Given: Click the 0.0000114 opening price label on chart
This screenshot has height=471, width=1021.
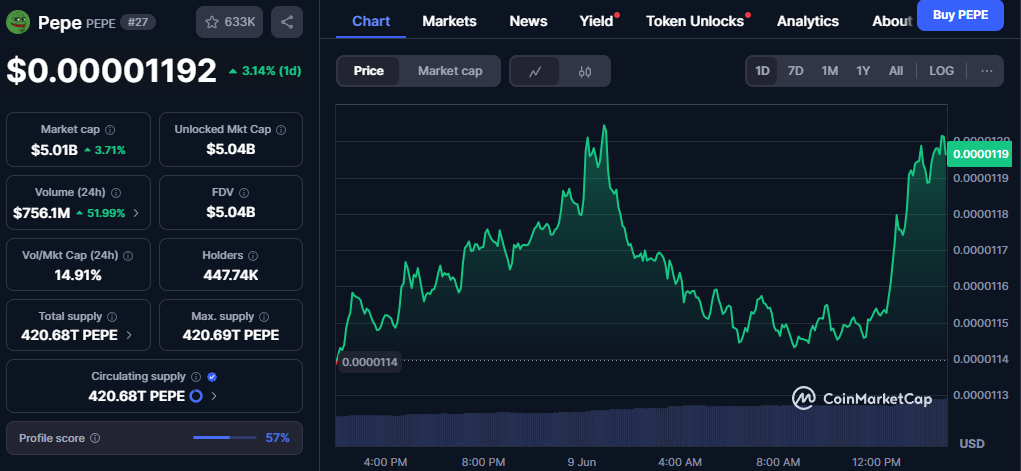Looking at the screenshot, I should pyautogui.click(x=369, y=362).
